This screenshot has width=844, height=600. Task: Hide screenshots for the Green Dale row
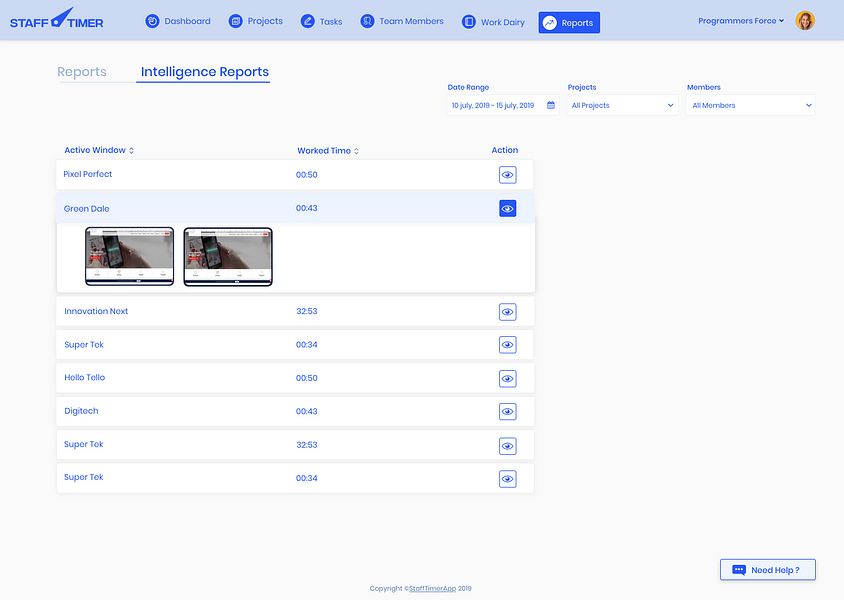pos(508,208)
